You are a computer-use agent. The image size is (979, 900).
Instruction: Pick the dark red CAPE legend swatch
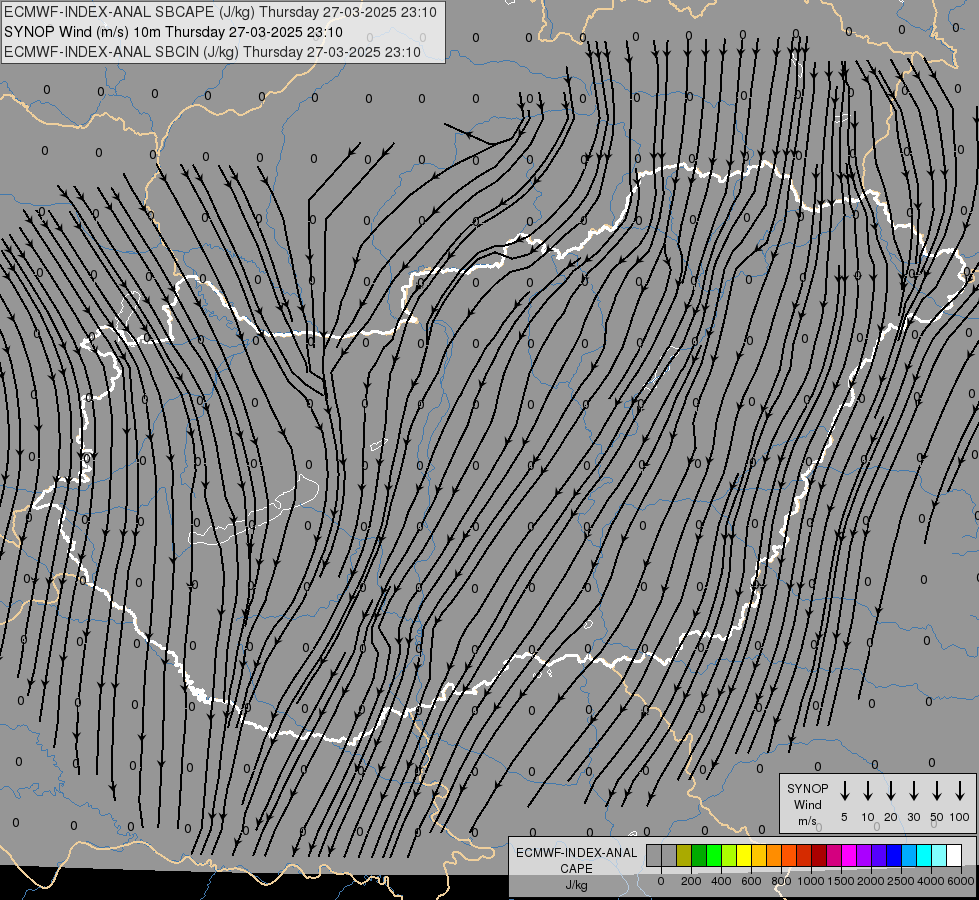pos(819,855)
